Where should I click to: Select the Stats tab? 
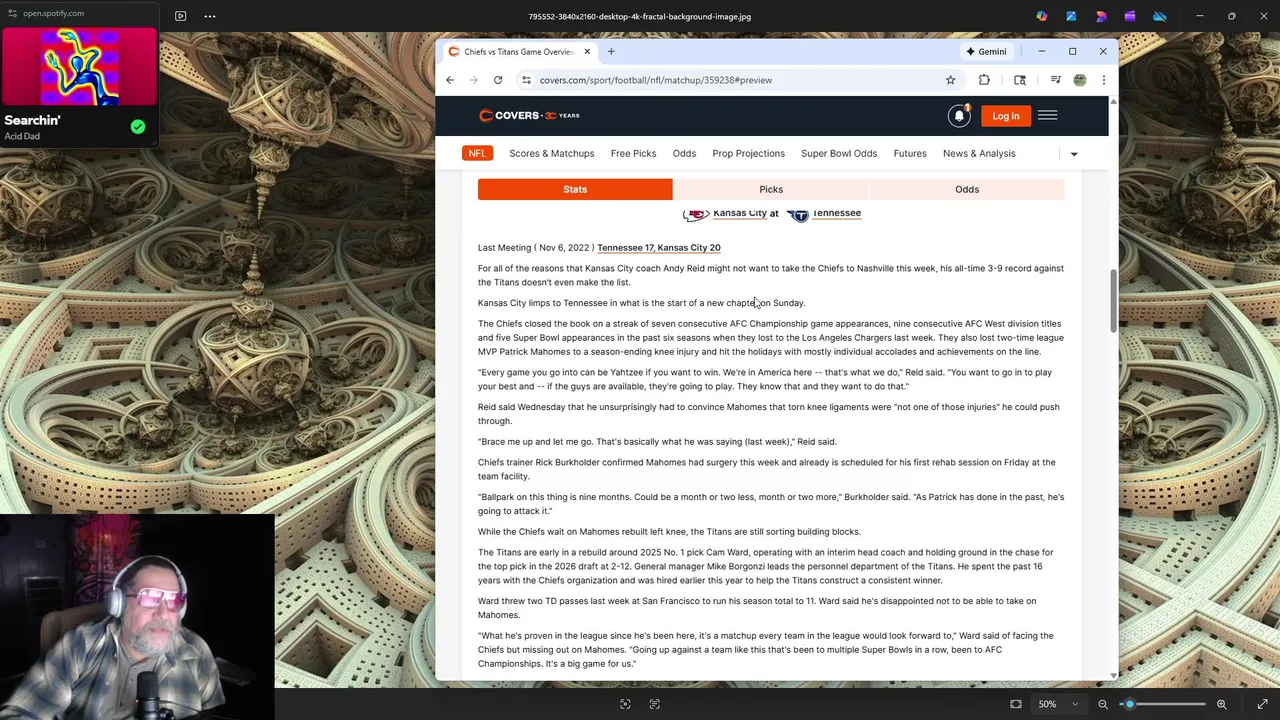coord(575,189)
